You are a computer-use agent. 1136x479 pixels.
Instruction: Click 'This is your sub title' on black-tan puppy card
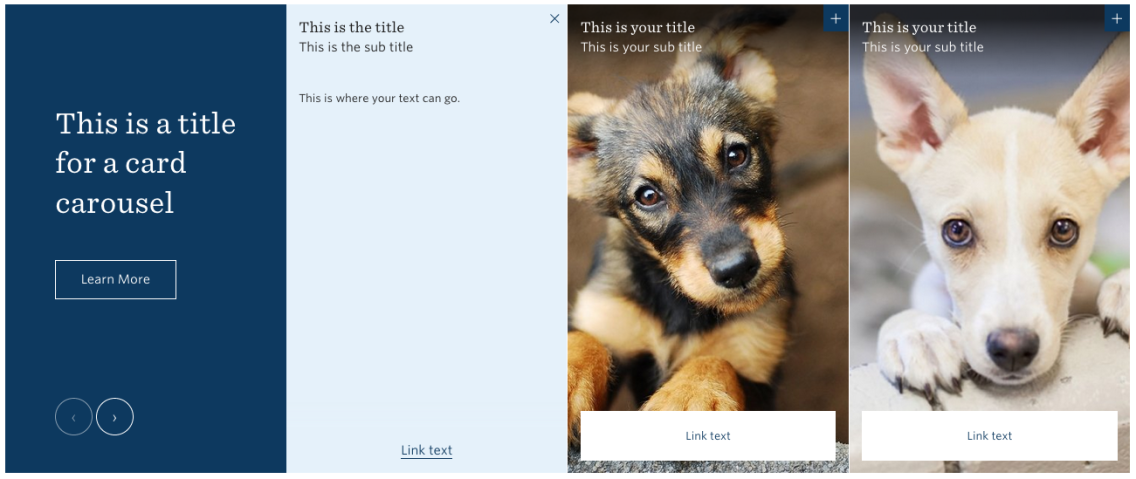pyautogui.click(x=641, y=47)
